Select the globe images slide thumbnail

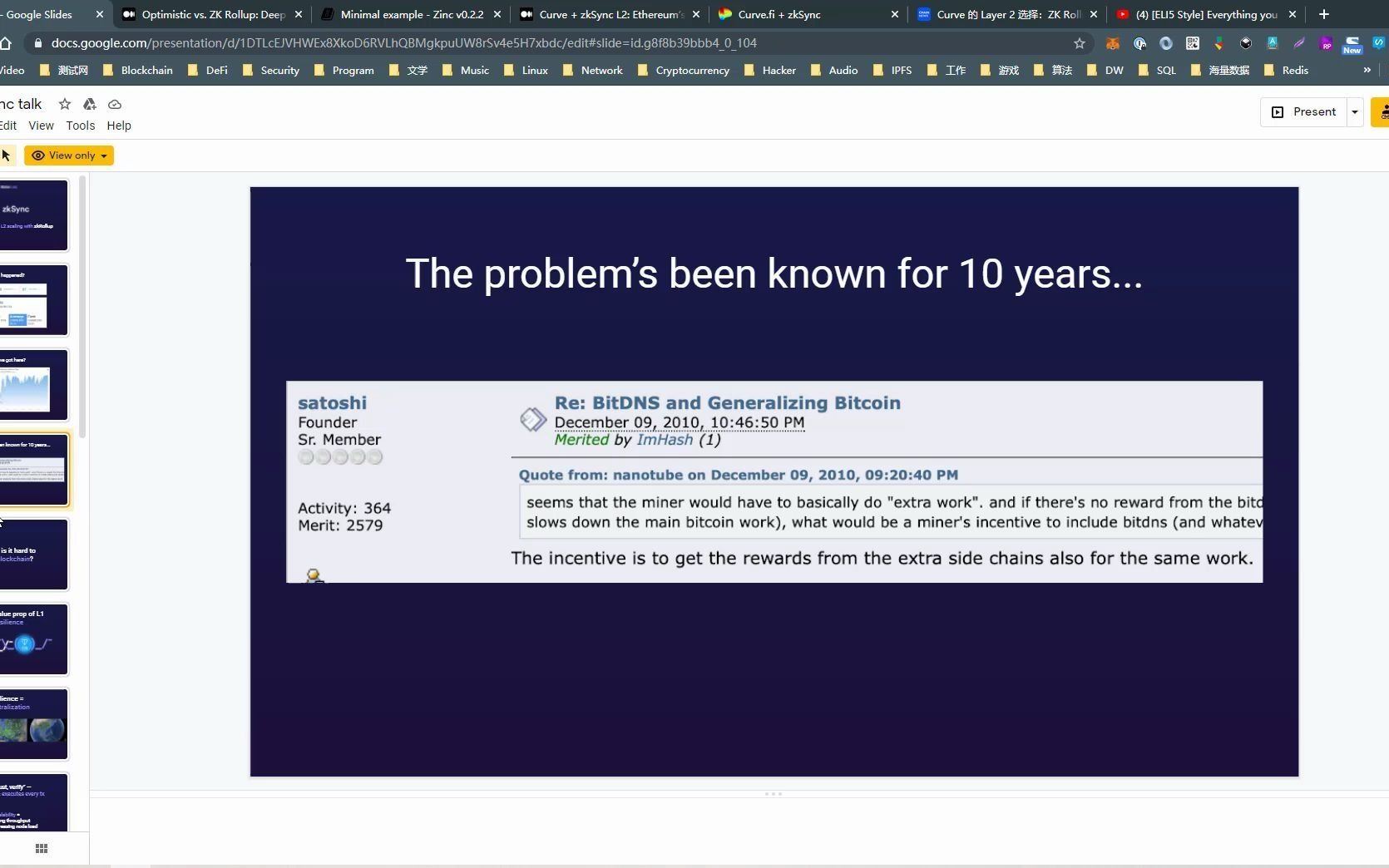coord(33,724)
